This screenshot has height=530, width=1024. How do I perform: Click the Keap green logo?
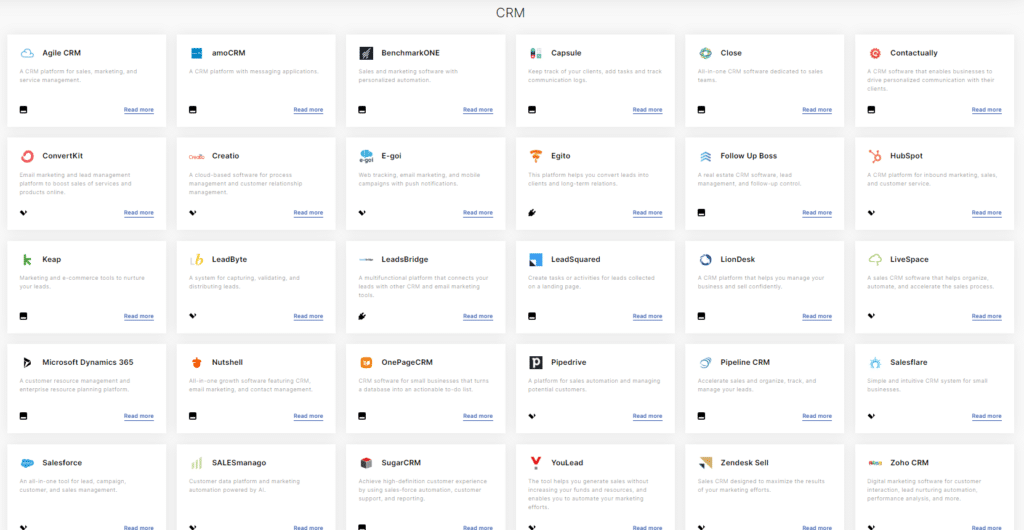tap(27, 260)
